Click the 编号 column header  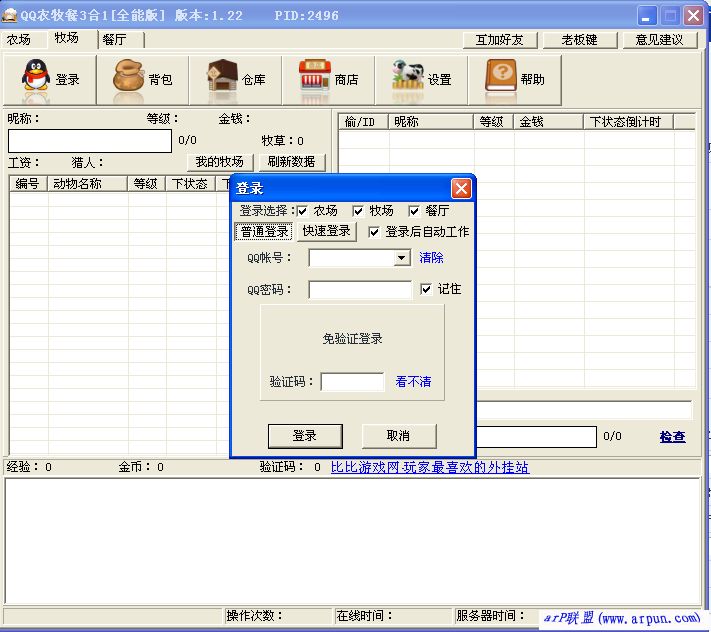(29, 184)
